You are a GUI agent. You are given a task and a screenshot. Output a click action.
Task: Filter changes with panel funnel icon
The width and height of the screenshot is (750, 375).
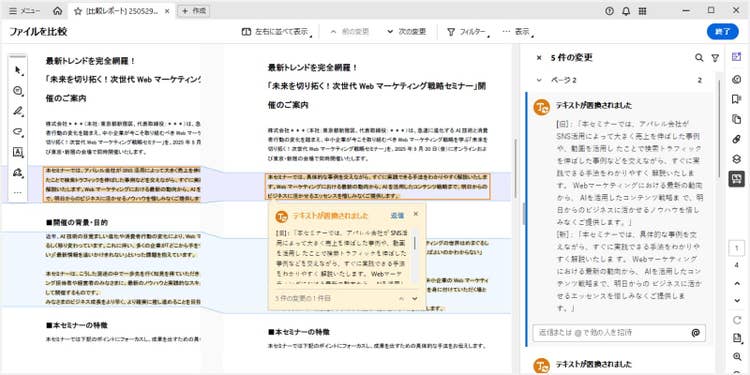715,58
